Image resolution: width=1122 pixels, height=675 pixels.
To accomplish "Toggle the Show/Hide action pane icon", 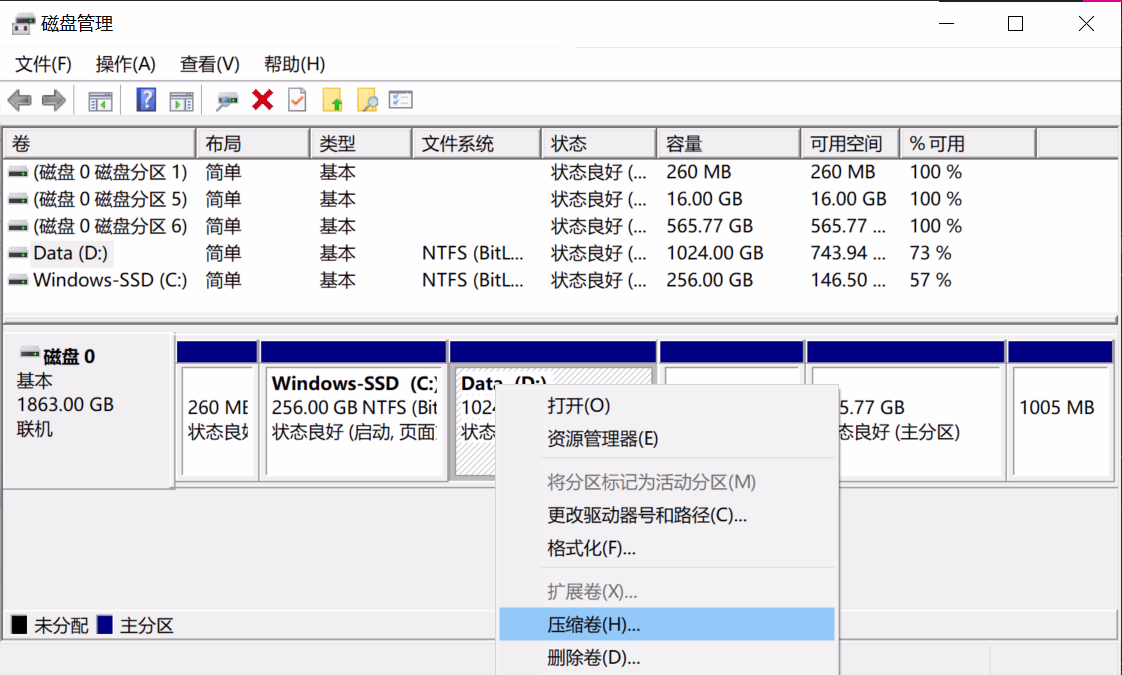I will tap(180, 99).
